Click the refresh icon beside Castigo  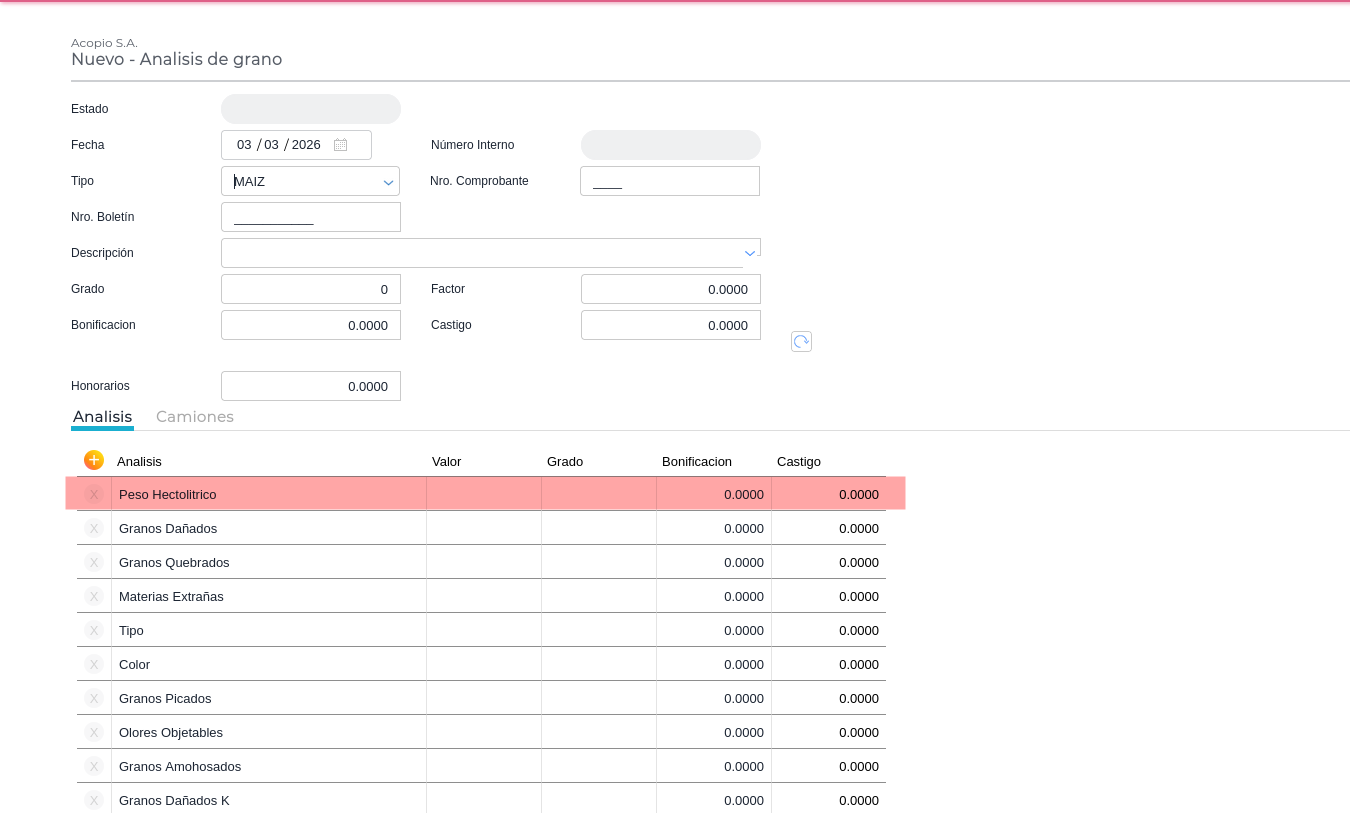(x=801, y=341)
